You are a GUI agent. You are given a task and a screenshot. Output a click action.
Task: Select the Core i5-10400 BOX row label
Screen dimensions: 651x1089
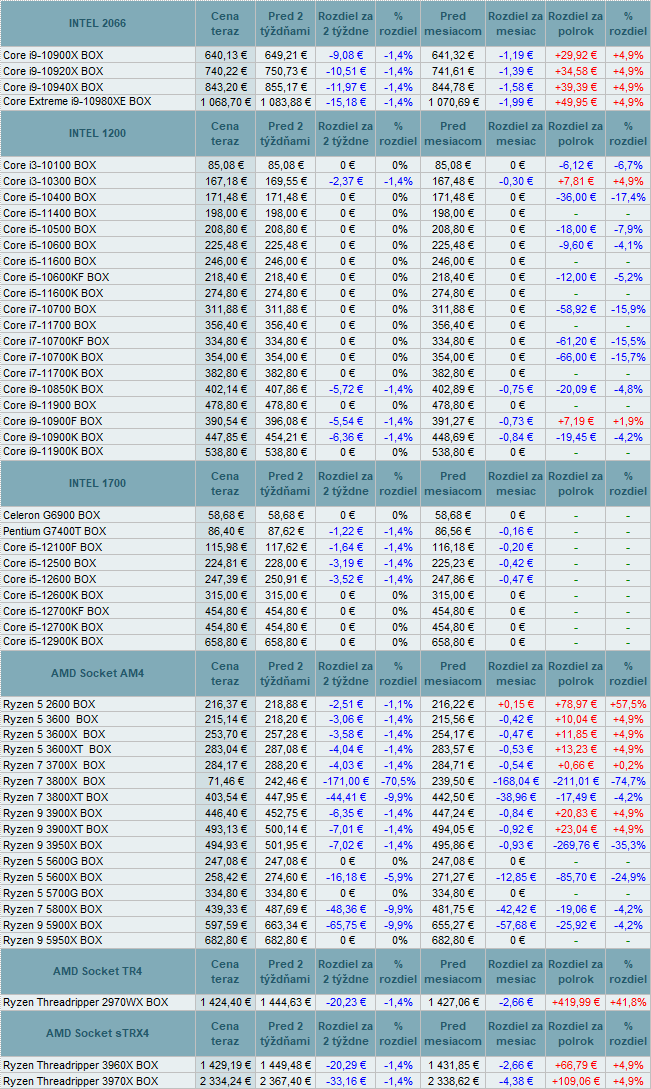pyautogui.click(x=49, y=197)
